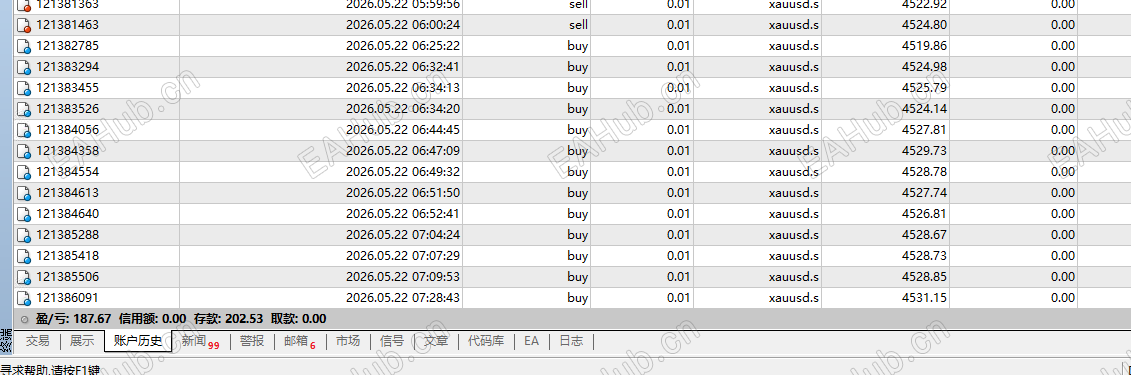Image resolution: width=1131 pixels, height=375 pixels.
Task: Click the order icon for ticket 121383526
Action: click(x=24, y=110)
